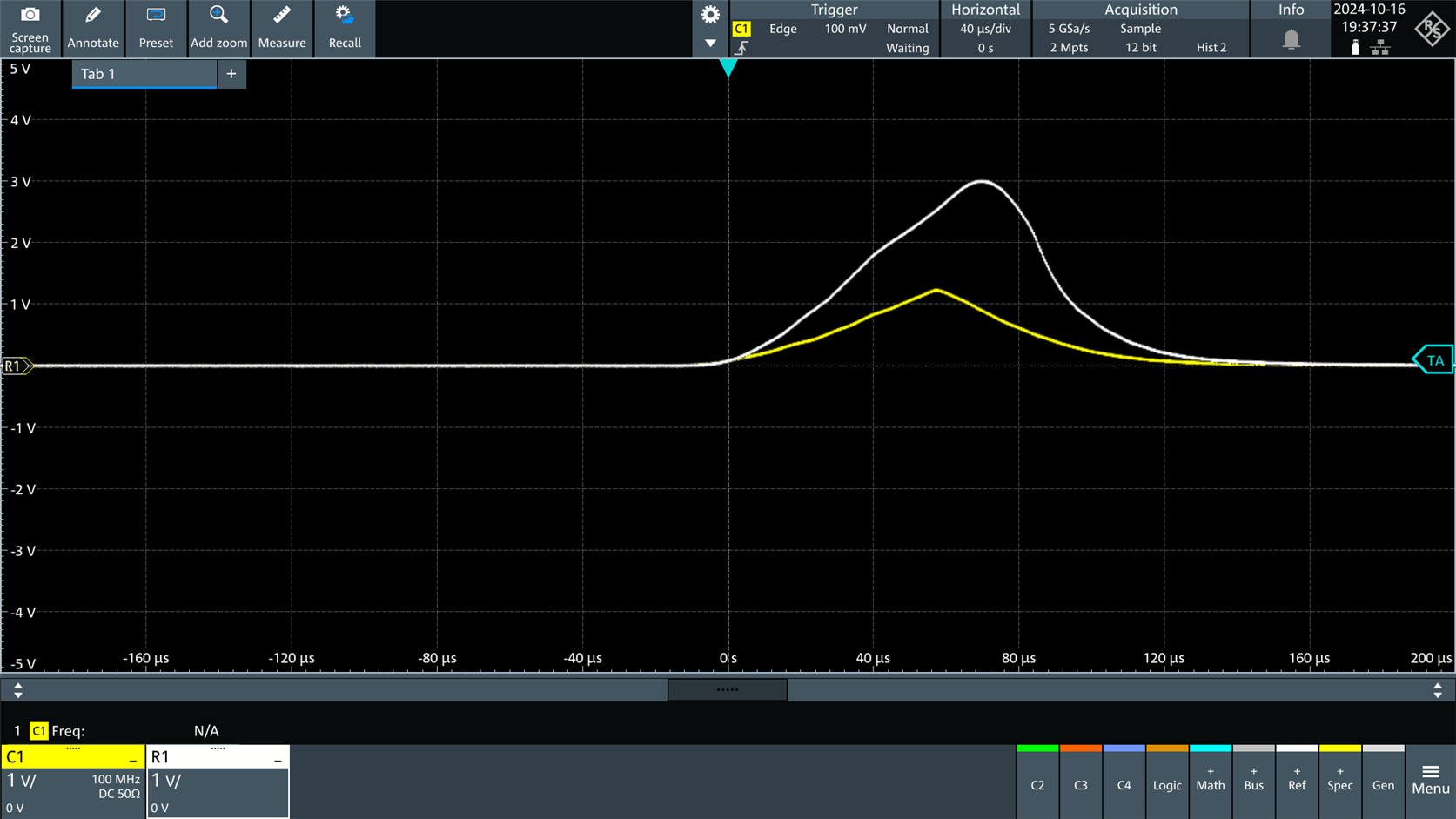
Task: Turn on channel C4
Action: click(x=1124, y=782)
